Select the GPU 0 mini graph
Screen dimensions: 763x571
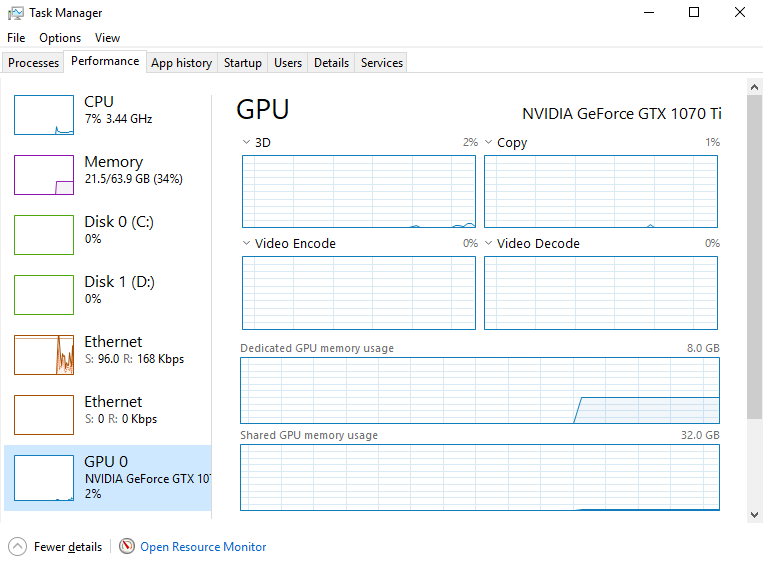(x=44, y=478)
